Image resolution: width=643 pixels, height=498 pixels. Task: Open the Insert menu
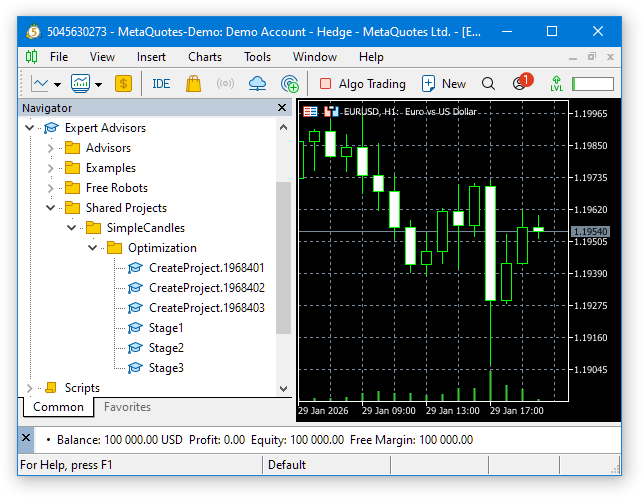[151, 57]
